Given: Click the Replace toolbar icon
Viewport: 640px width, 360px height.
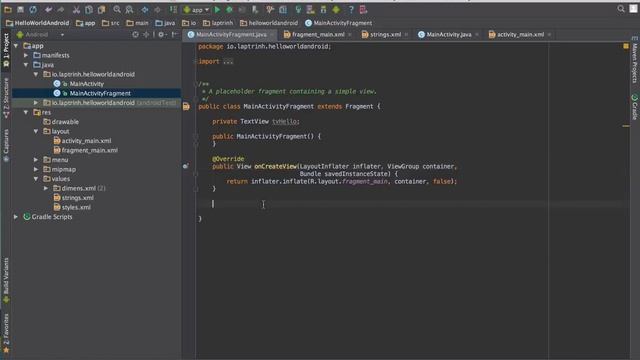Looking at the screenshot, I should [129, 9].
